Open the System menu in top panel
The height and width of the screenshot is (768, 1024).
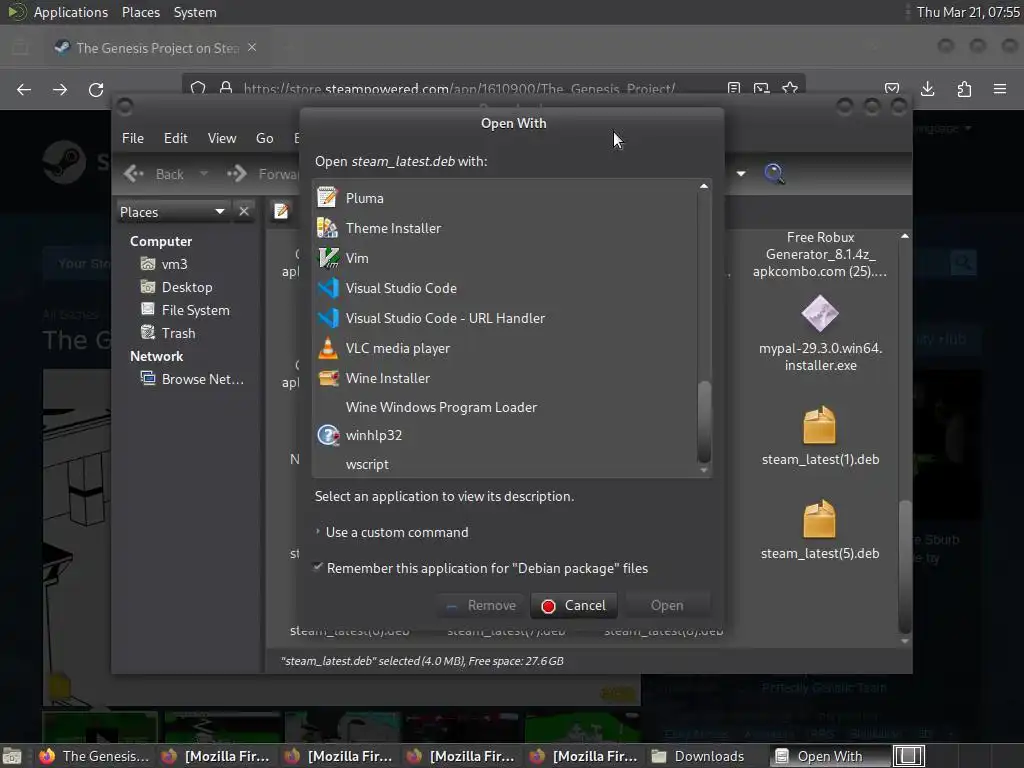point(195,12)
